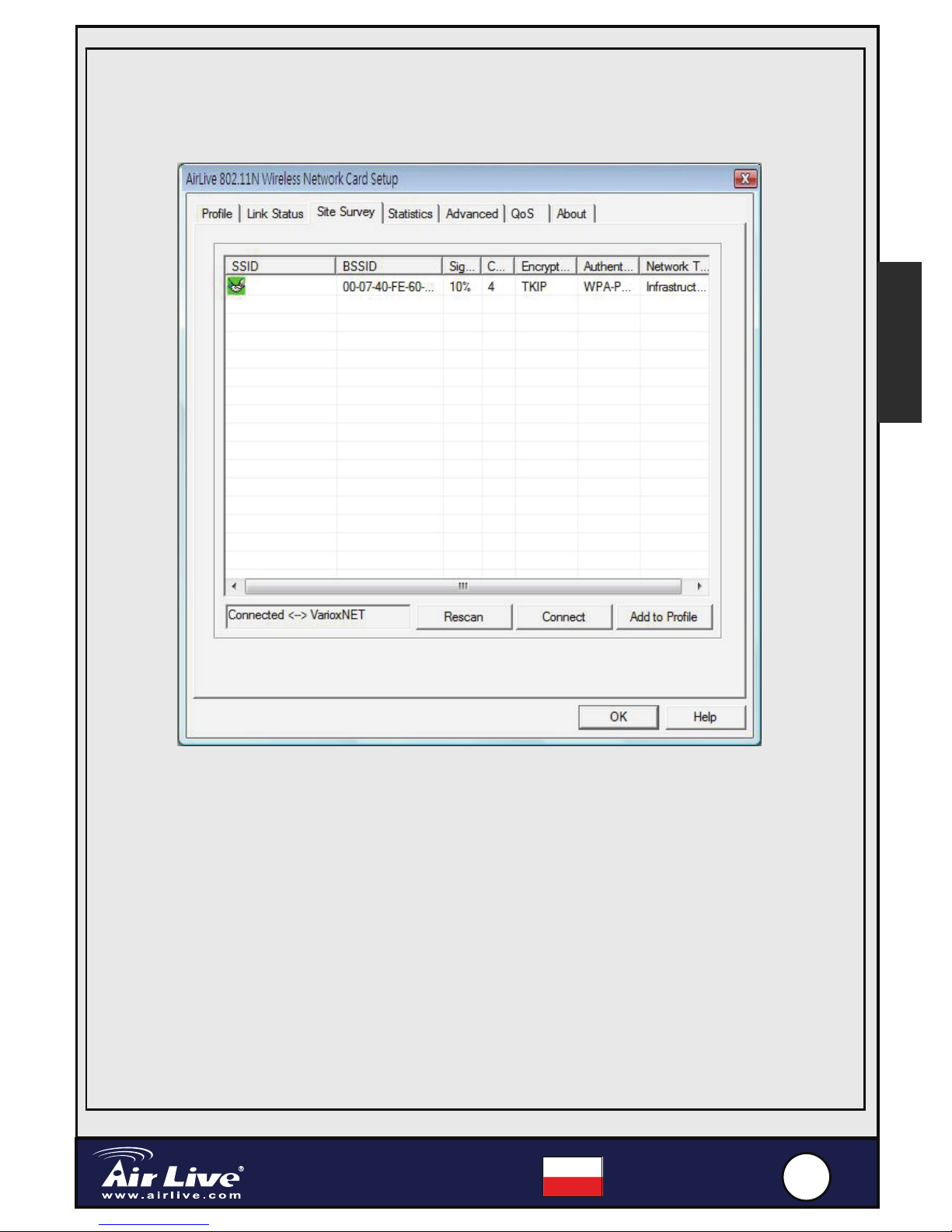Viewport: 952px width, 1232px height.
Task: Open the Statistics tab
Action: [410, 214]
